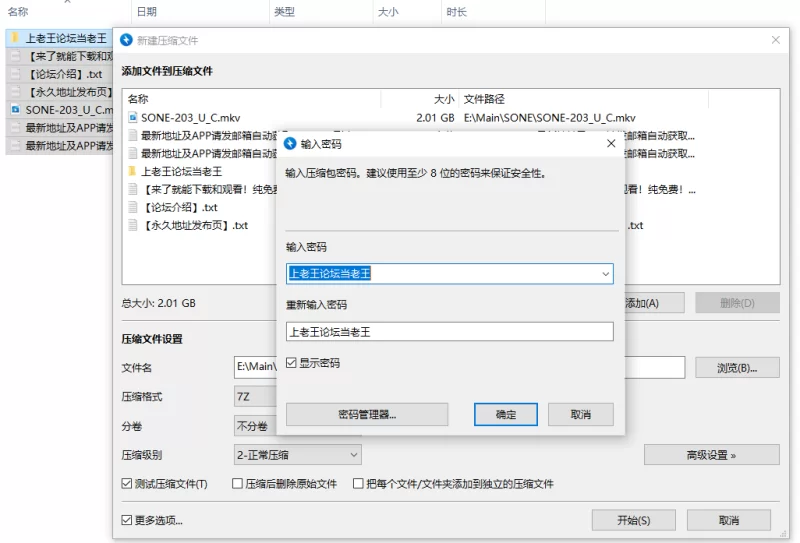800x543 pixels.
Task: Click the folder icon of 上老王论坛当老王 in the dialog list
Action: coord(133,171)
